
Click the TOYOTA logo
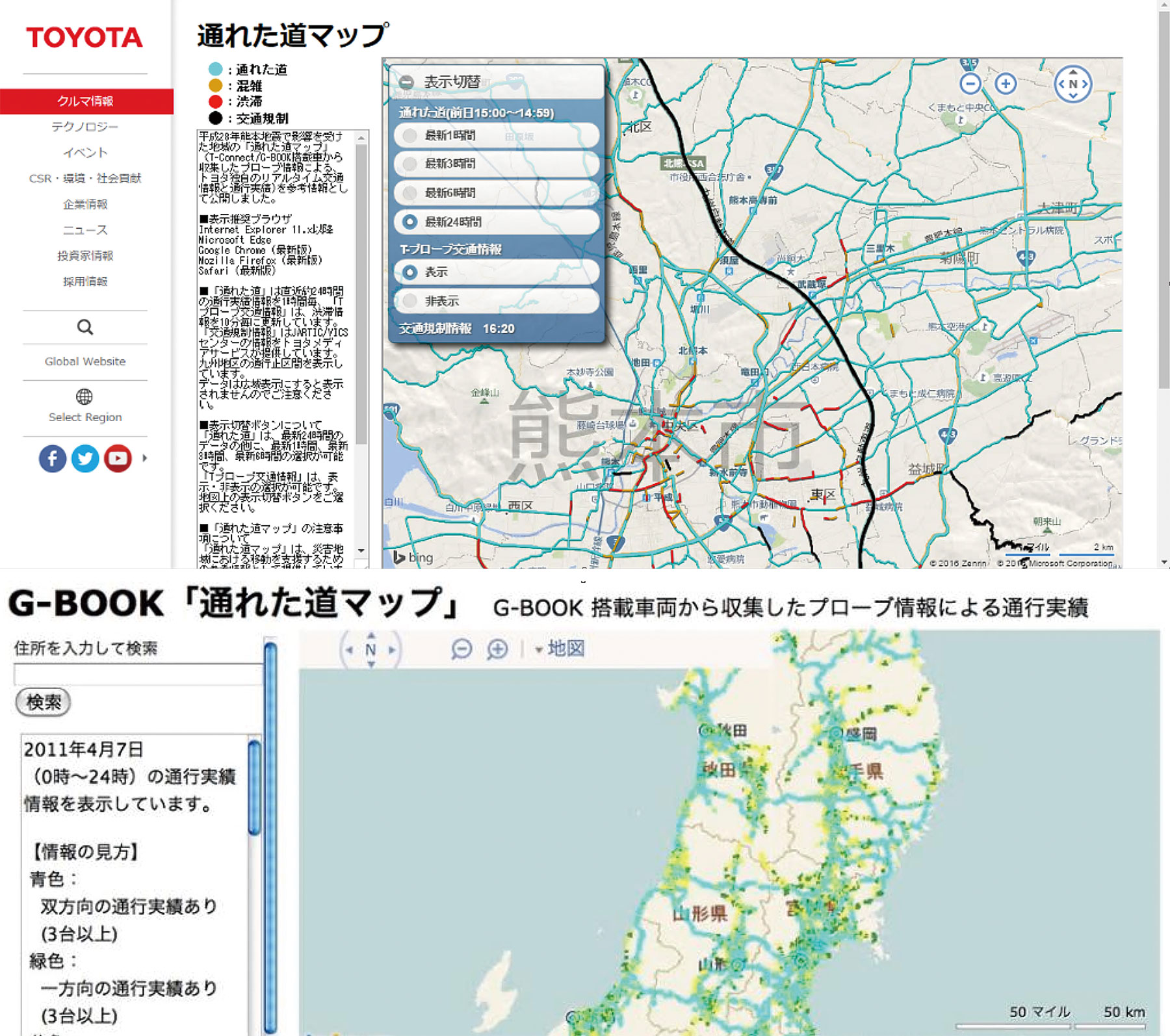point(84,38)
